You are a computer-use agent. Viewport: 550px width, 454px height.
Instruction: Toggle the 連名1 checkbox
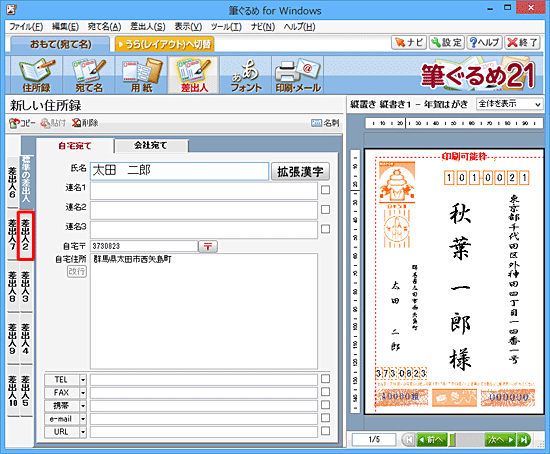[x=326, y=190]
